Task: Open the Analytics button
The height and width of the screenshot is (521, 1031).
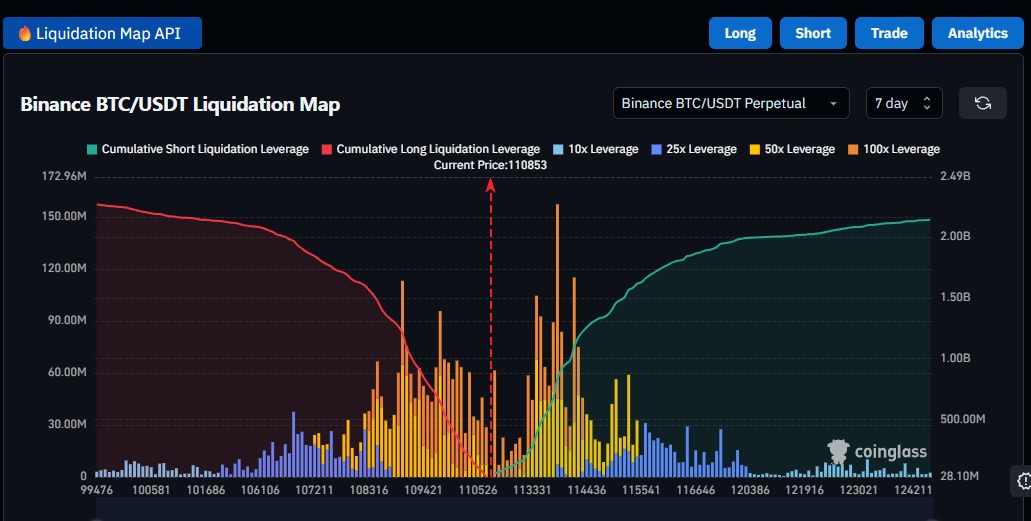Action: point(977,33)
